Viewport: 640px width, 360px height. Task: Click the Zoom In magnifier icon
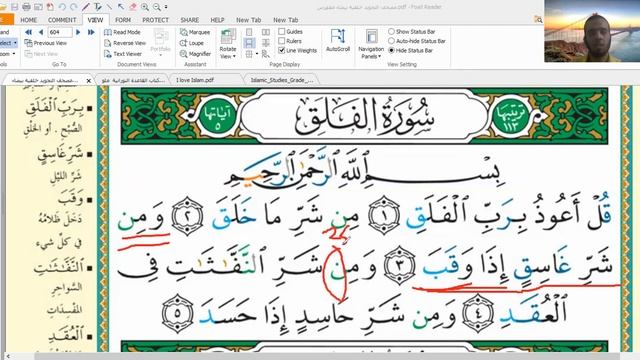[145, 7]
